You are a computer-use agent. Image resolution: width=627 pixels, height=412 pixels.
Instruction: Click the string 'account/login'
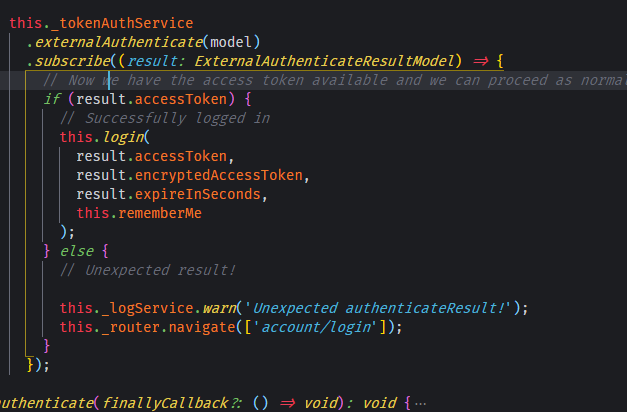click(x=316, y=327)
